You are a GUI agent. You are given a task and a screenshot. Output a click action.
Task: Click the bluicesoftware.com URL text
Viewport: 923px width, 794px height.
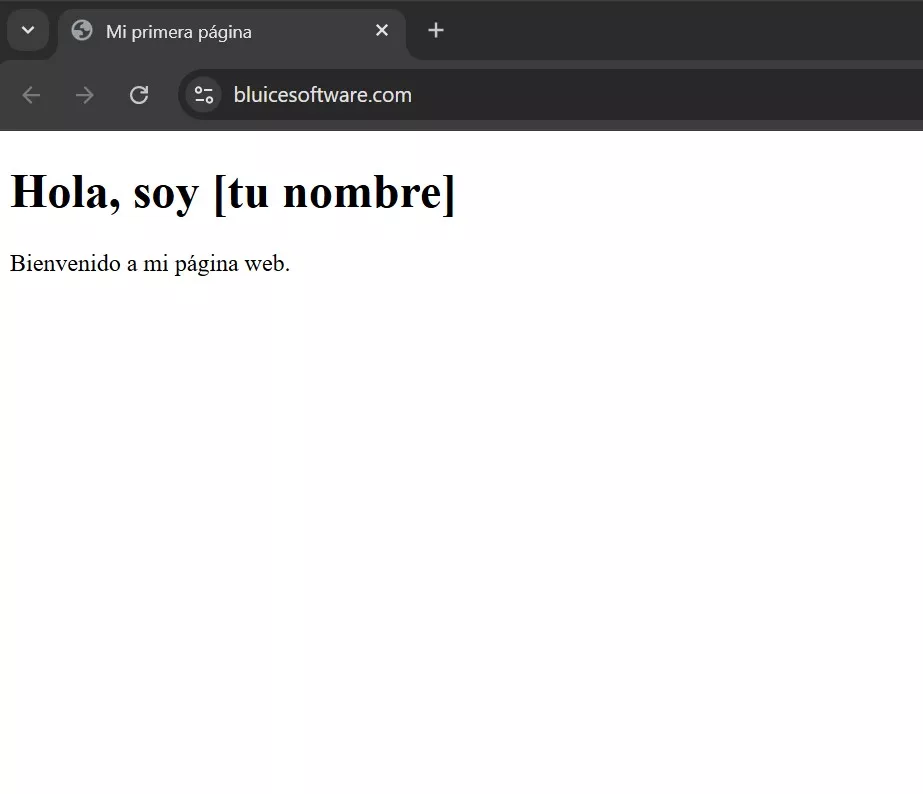tap(322, 95)
